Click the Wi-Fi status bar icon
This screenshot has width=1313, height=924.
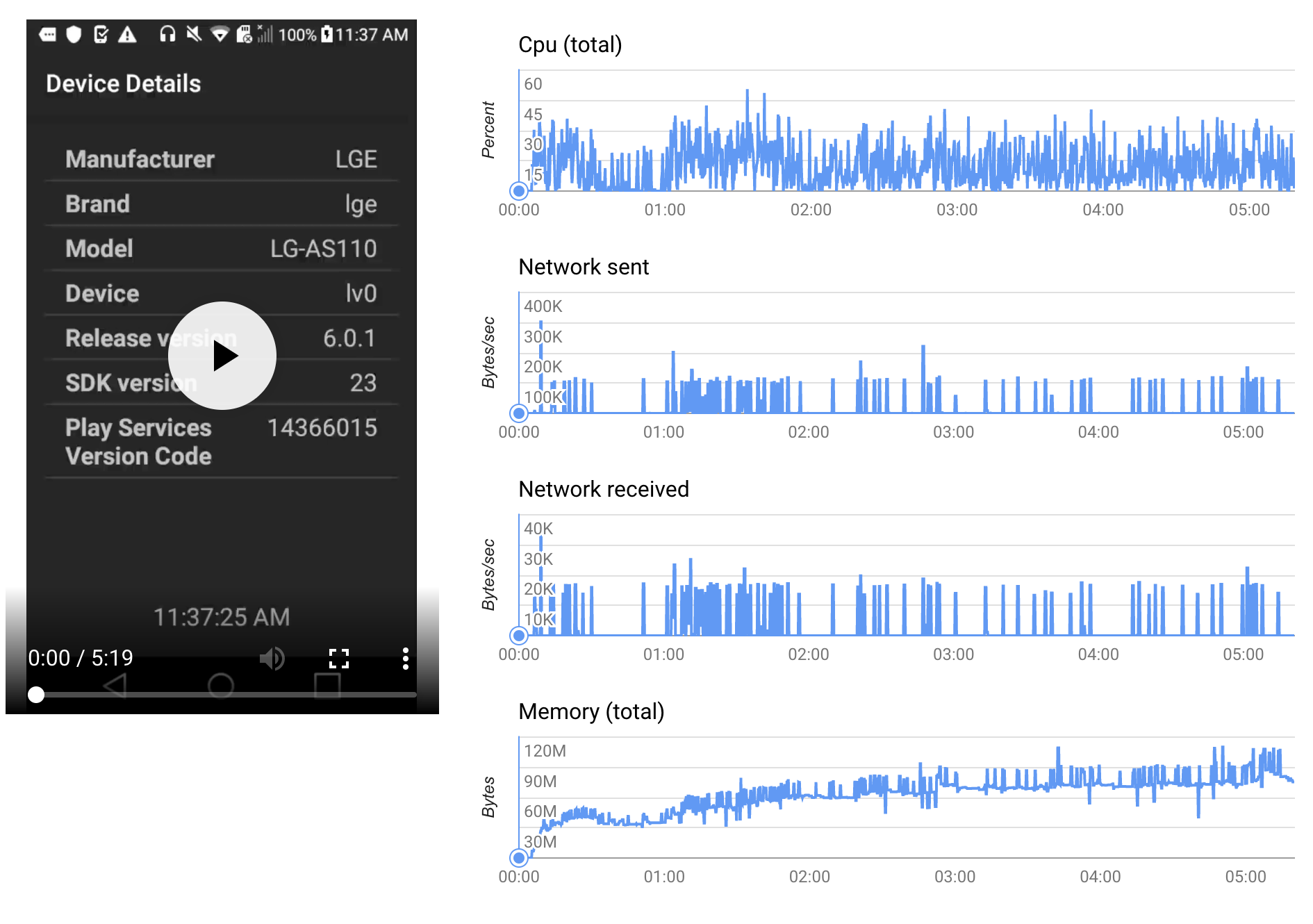coord(220,34)
